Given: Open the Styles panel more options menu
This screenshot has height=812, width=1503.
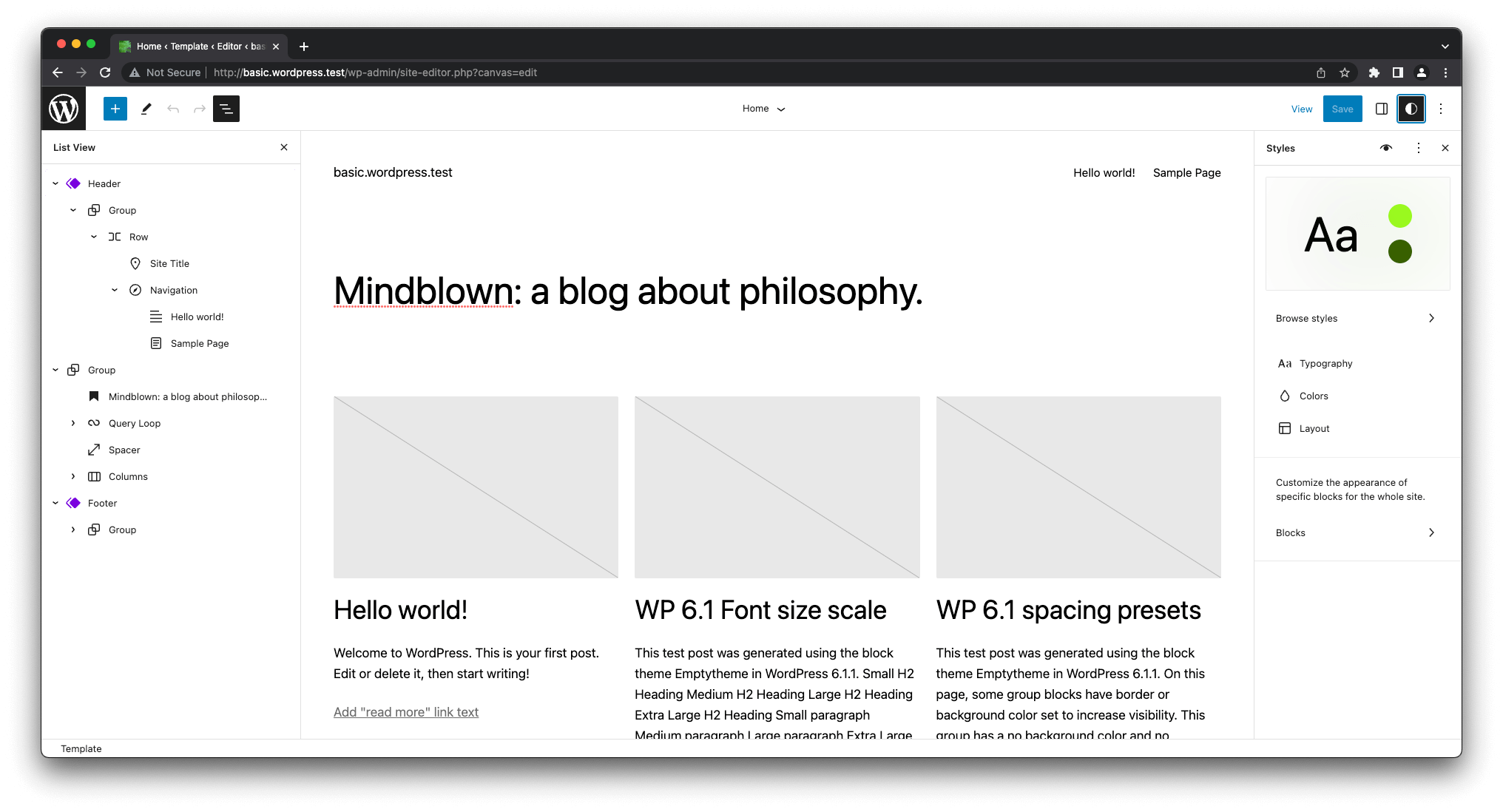Looking at the screenshot, I should (x=1419, y=148).
